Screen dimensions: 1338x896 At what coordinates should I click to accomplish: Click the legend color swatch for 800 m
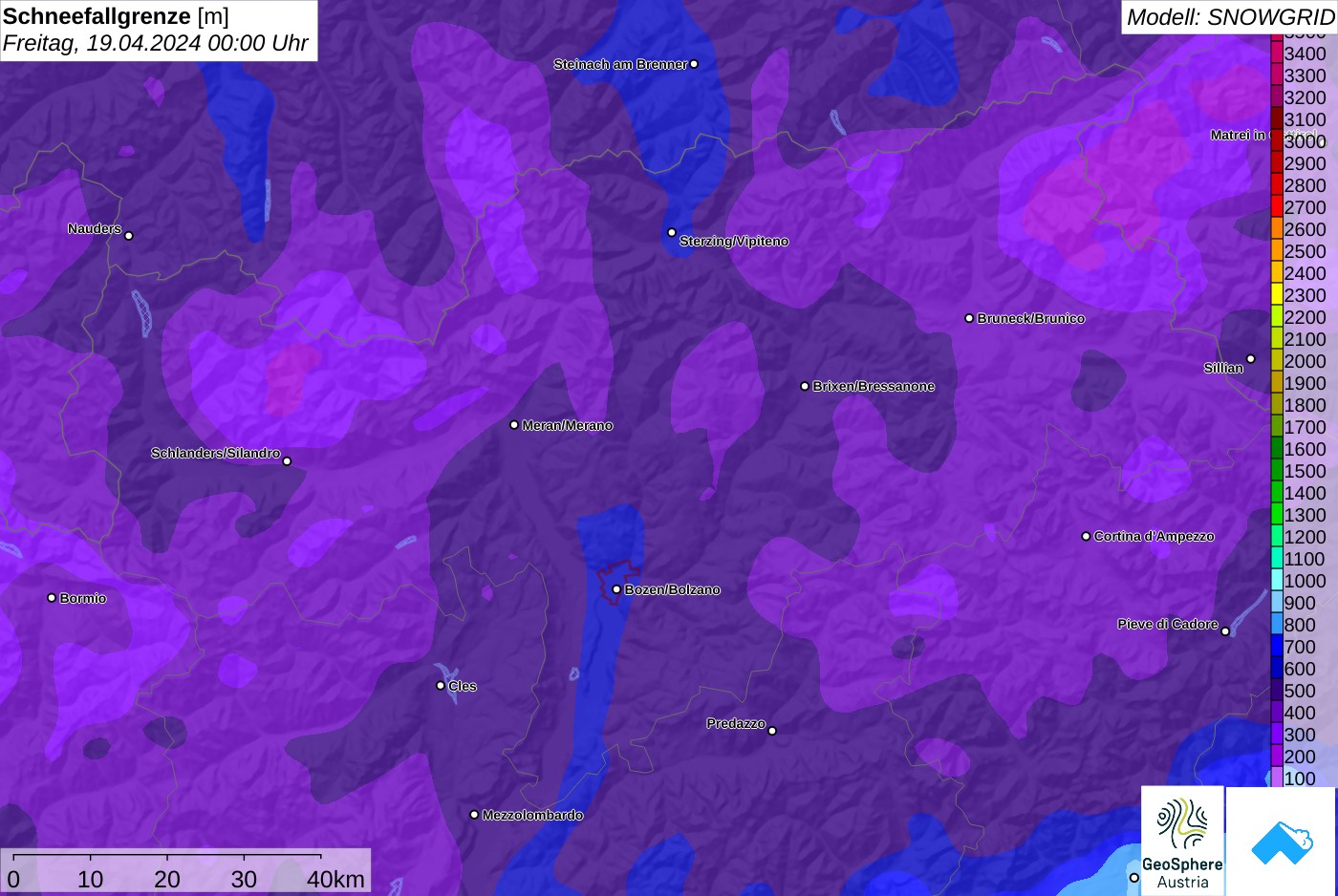coord(1277,625)
